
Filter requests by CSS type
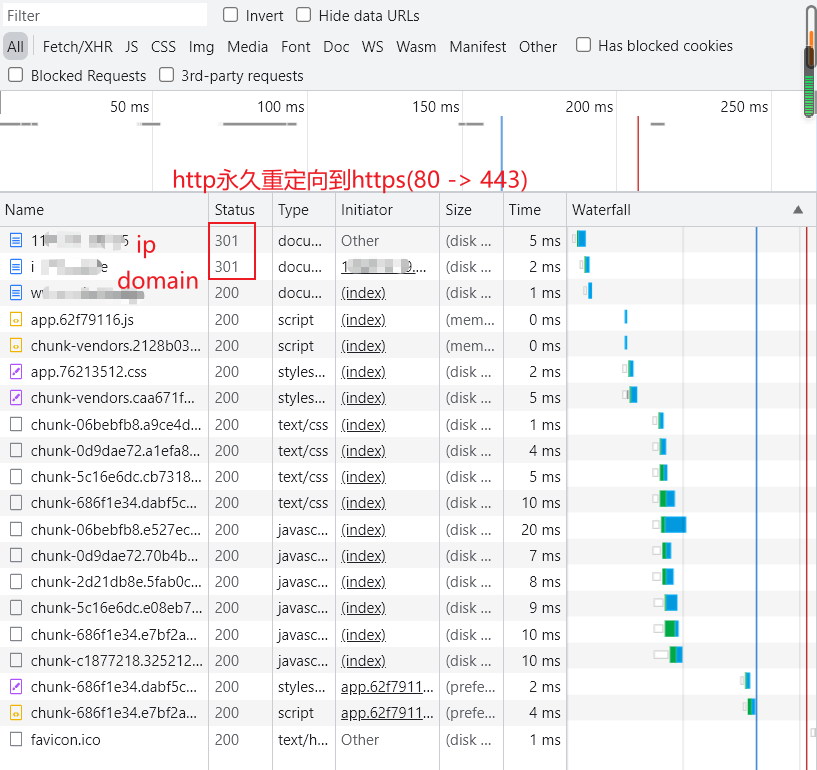pos(163,46)
